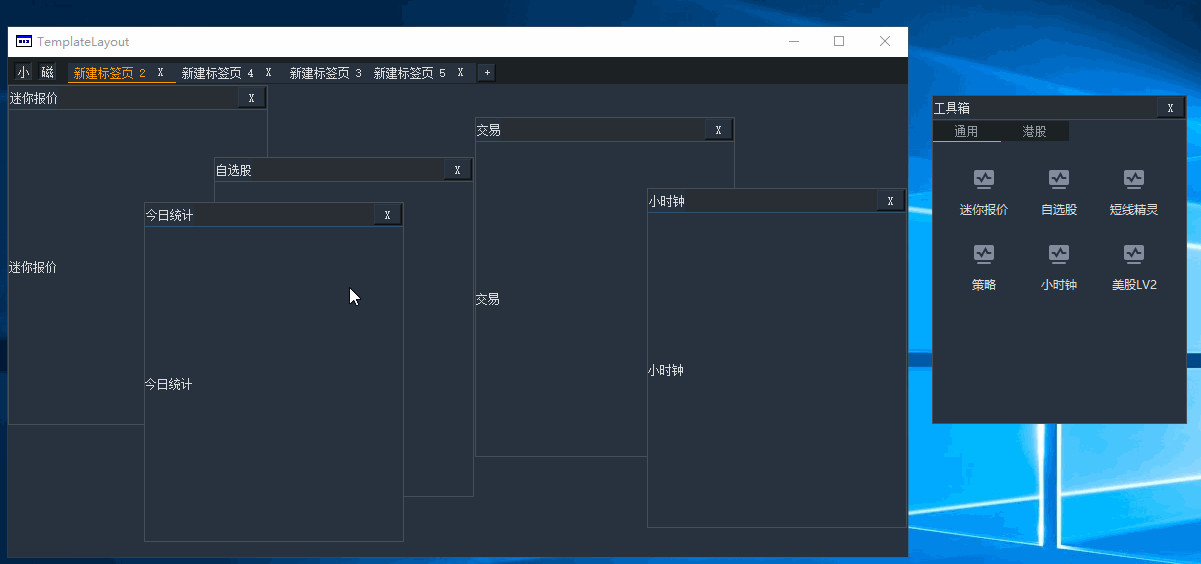Minimize the TemplateLayout window
Image resolution: width=1201 pixels, height=564 pixels.
[x=794, y=41]
